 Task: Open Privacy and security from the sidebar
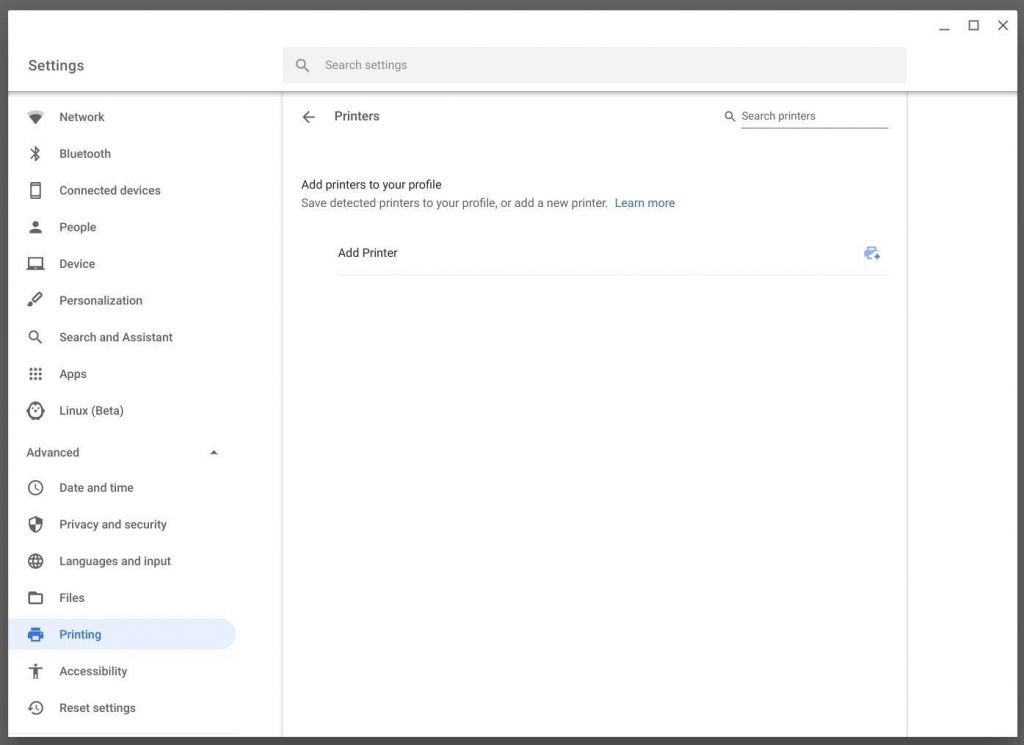[x=113, y=524]
